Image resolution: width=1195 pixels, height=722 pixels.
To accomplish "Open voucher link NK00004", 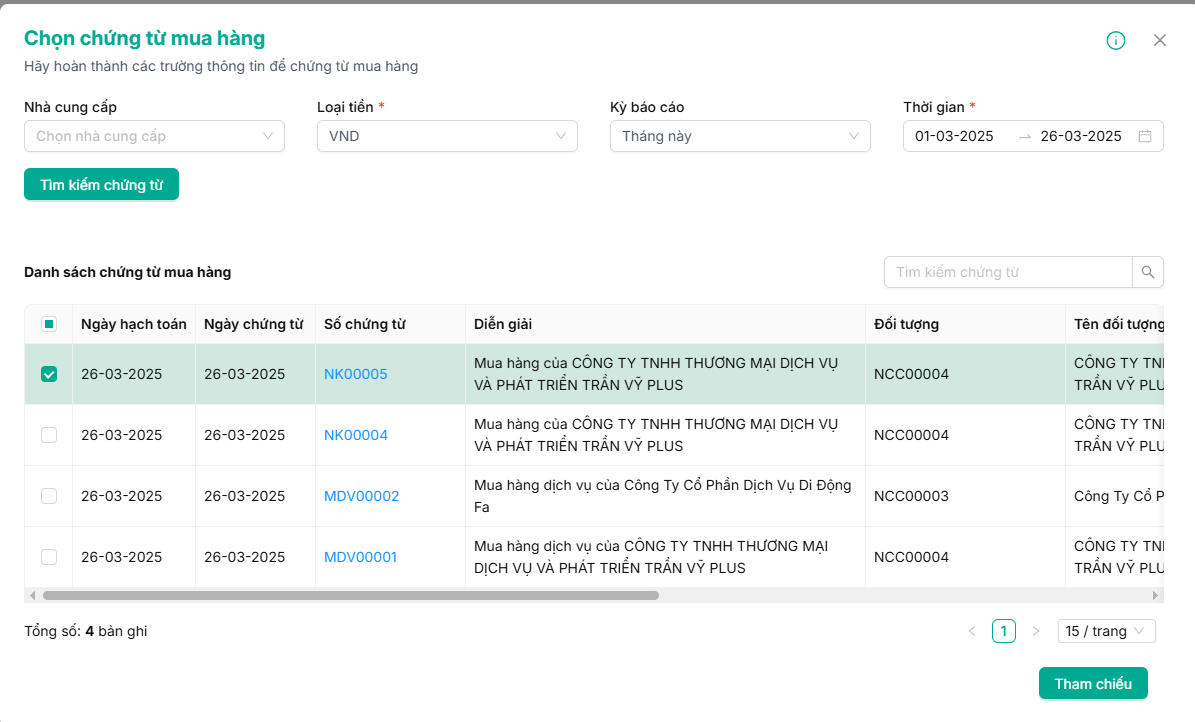I will click(356, 435).
